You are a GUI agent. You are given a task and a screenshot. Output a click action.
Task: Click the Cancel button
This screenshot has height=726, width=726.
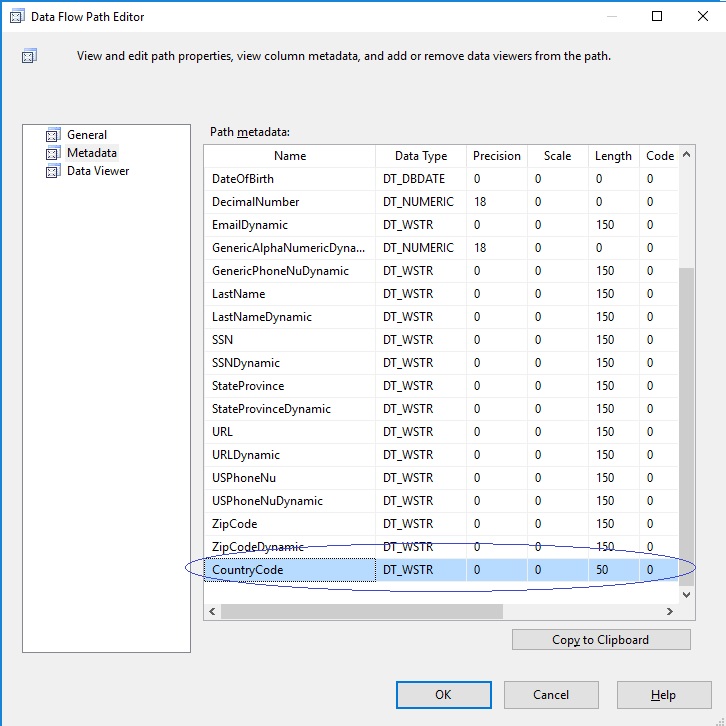(551, 695)
